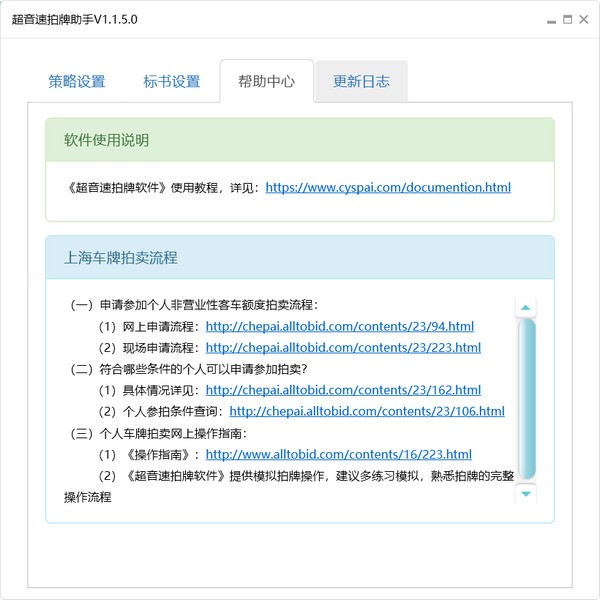Maximize the 超音速拍牌助手 window
The height and width of the screenshot is (600, 600).
pos(567,19)
